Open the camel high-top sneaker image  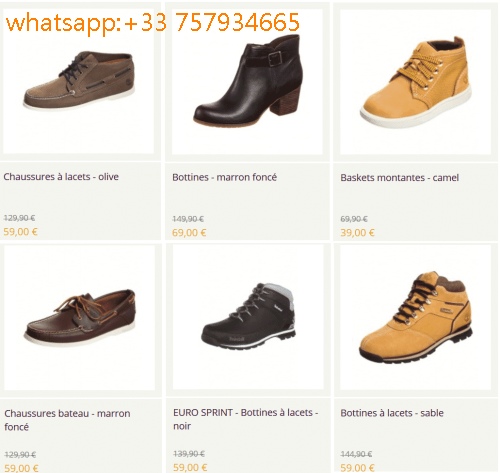[415, 82]
